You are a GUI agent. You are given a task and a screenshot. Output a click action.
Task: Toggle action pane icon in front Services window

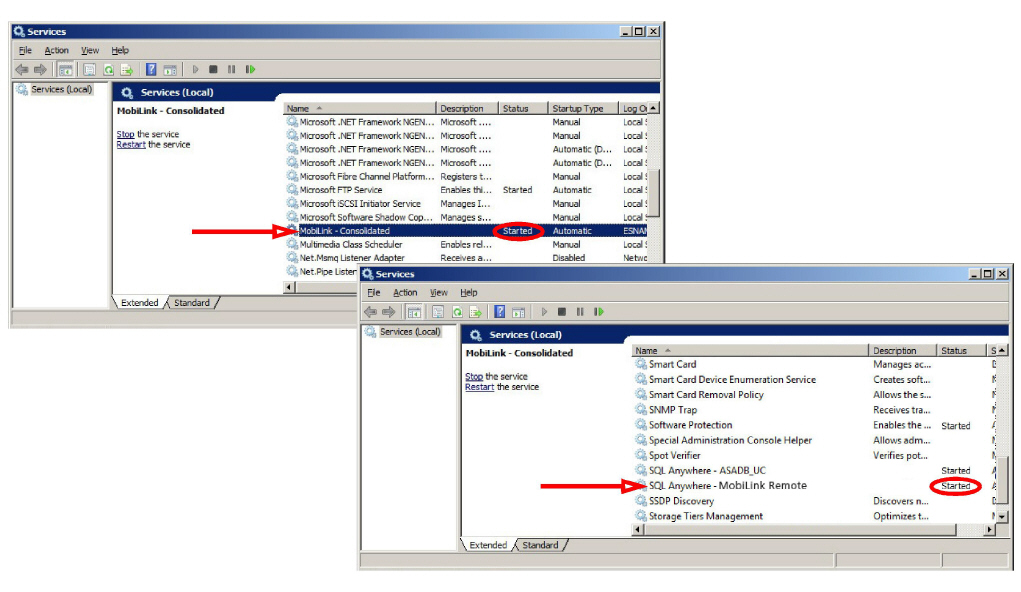pos(518,312)
